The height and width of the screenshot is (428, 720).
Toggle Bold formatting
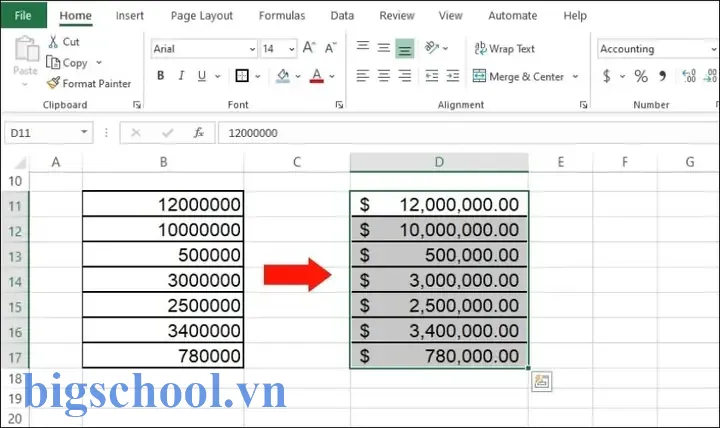point(160,75)
